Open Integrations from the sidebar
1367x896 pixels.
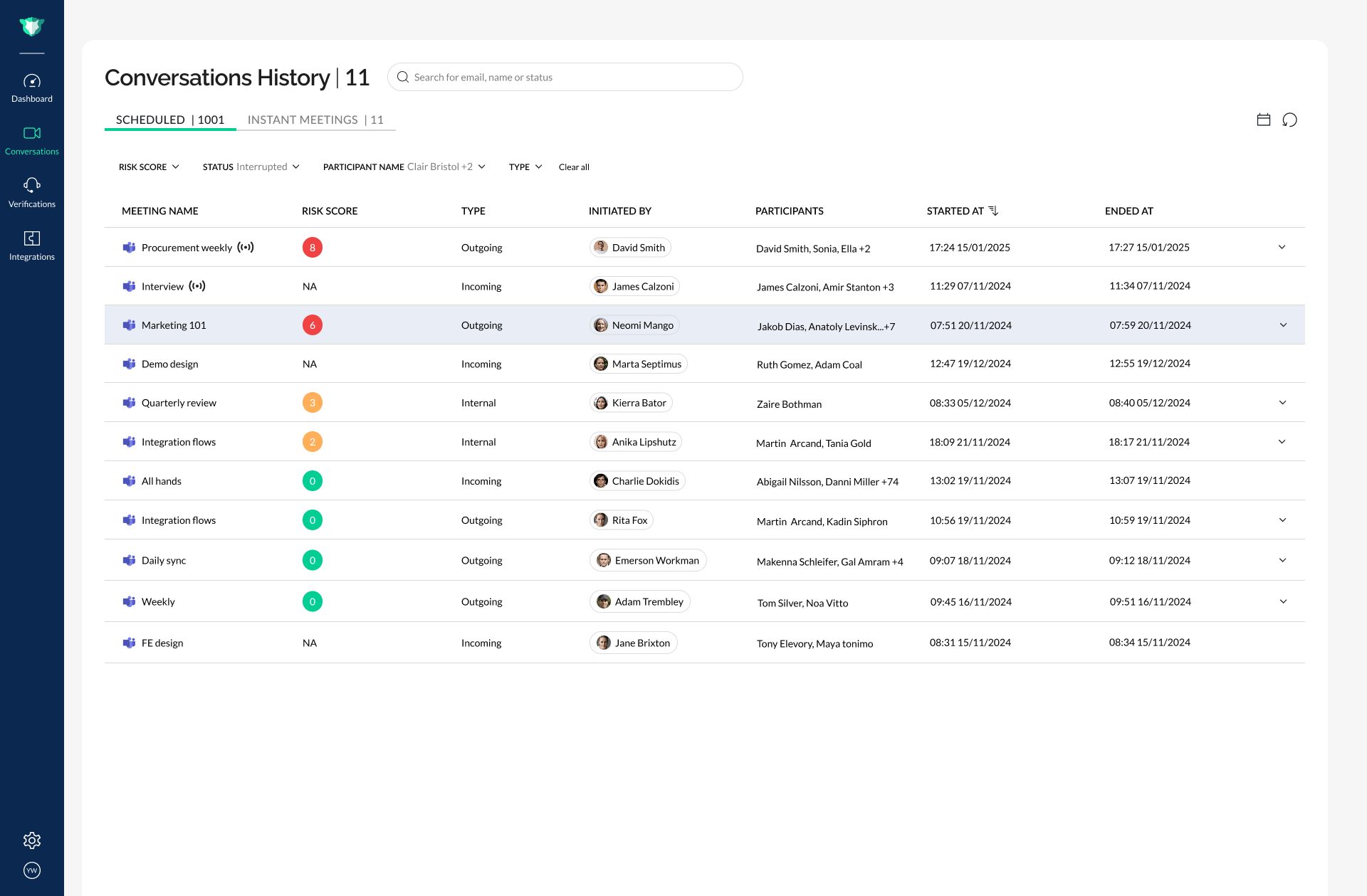pyautogui.click(x=31, y=246)
